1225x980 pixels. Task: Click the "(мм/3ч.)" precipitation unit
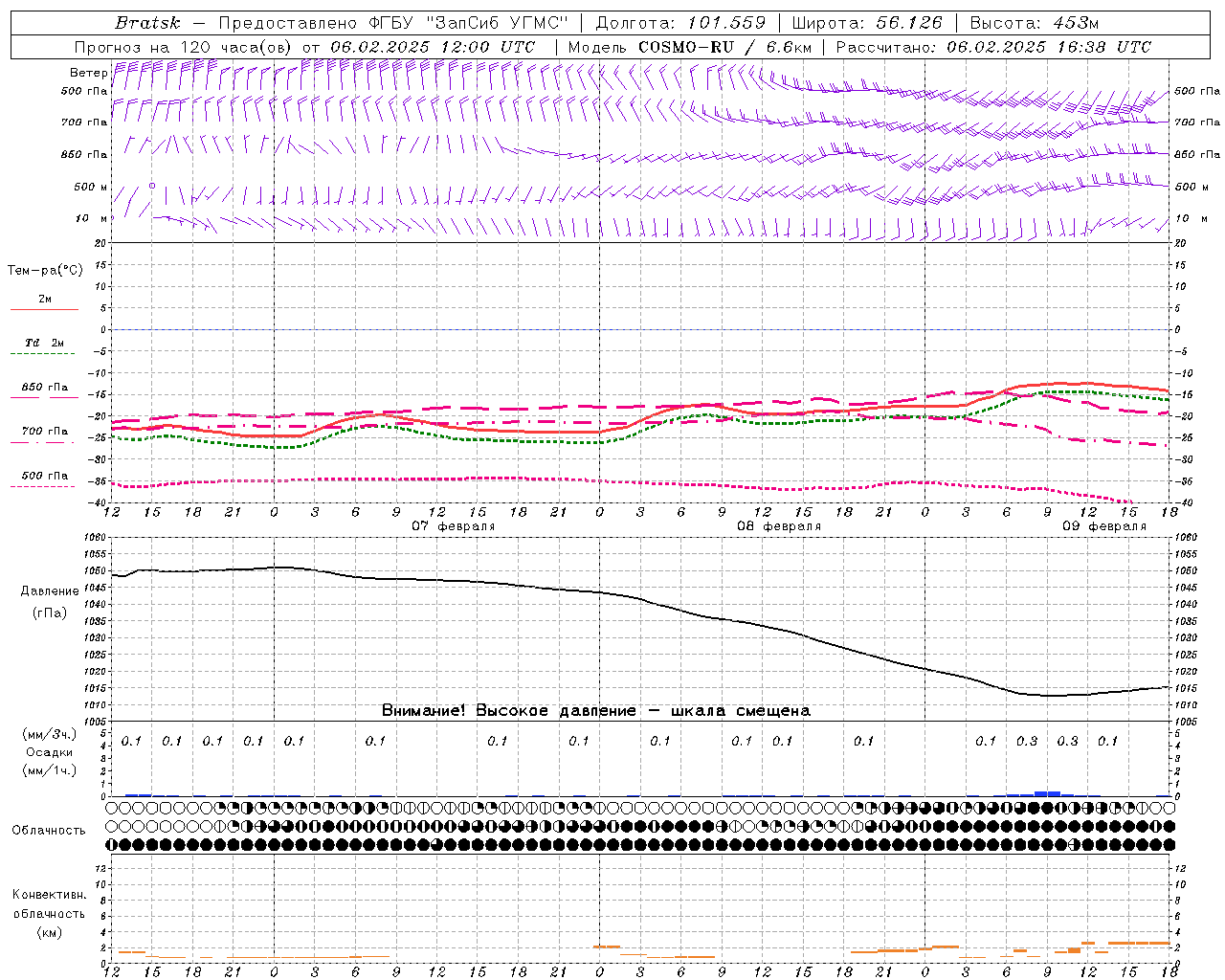pyautogui.click(x=50, y=734)
